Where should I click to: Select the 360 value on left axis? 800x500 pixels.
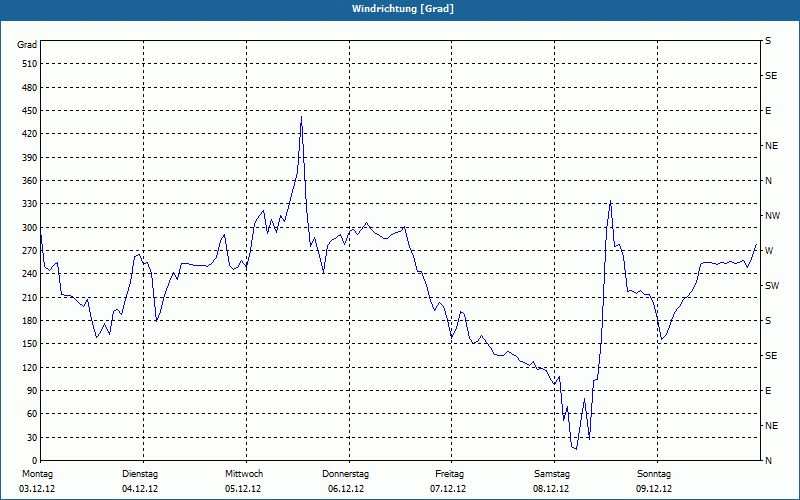click(30, 181)
